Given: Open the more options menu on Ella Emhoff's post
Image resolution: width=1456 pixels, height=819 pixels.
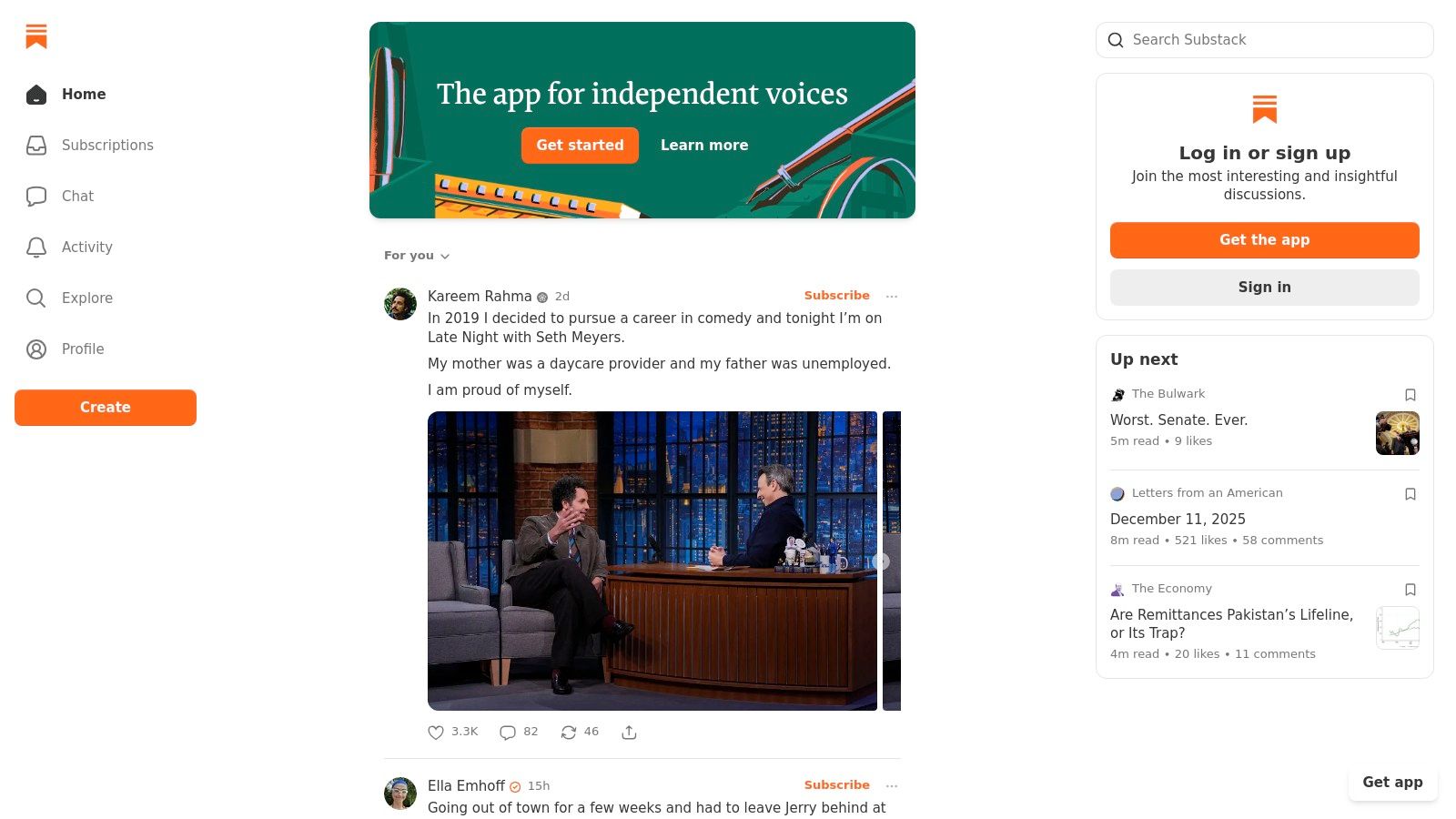Looking at the screenshot, I should [892, 786].
